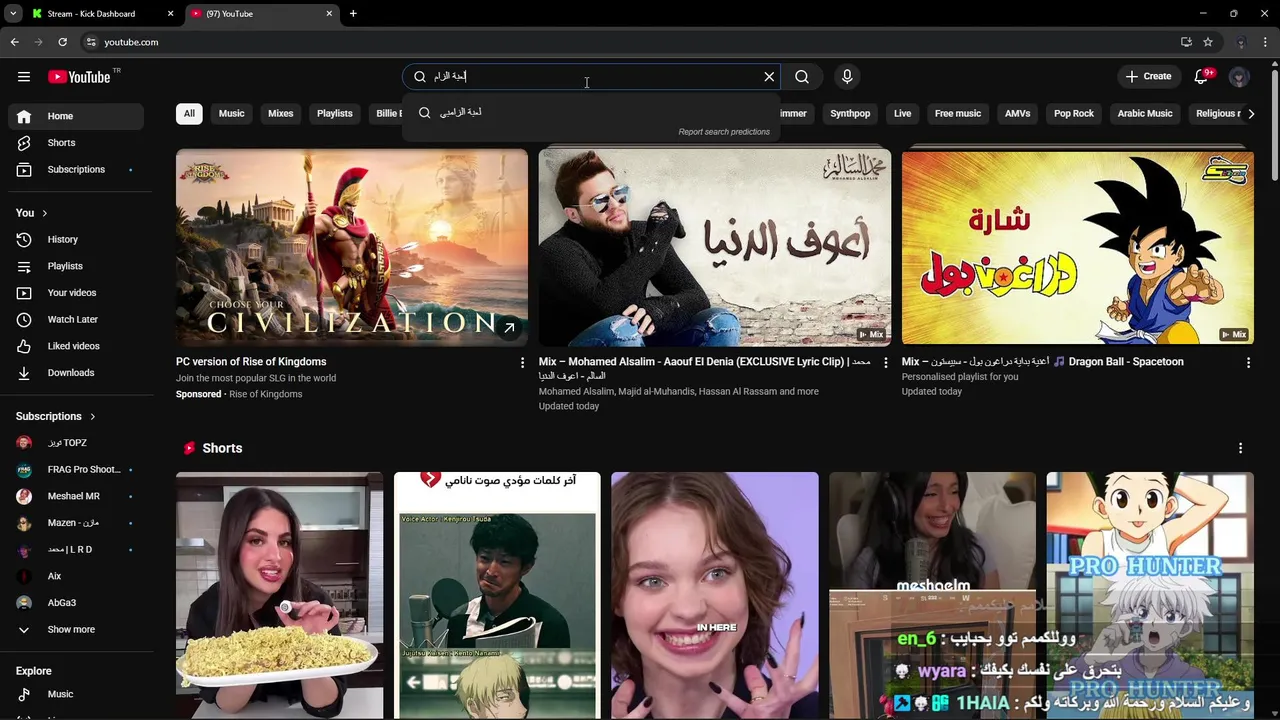Viewport: 1280px width, 720px height.
Task: Choose the search suggestion in dropdown
Action: pos(590,113)
